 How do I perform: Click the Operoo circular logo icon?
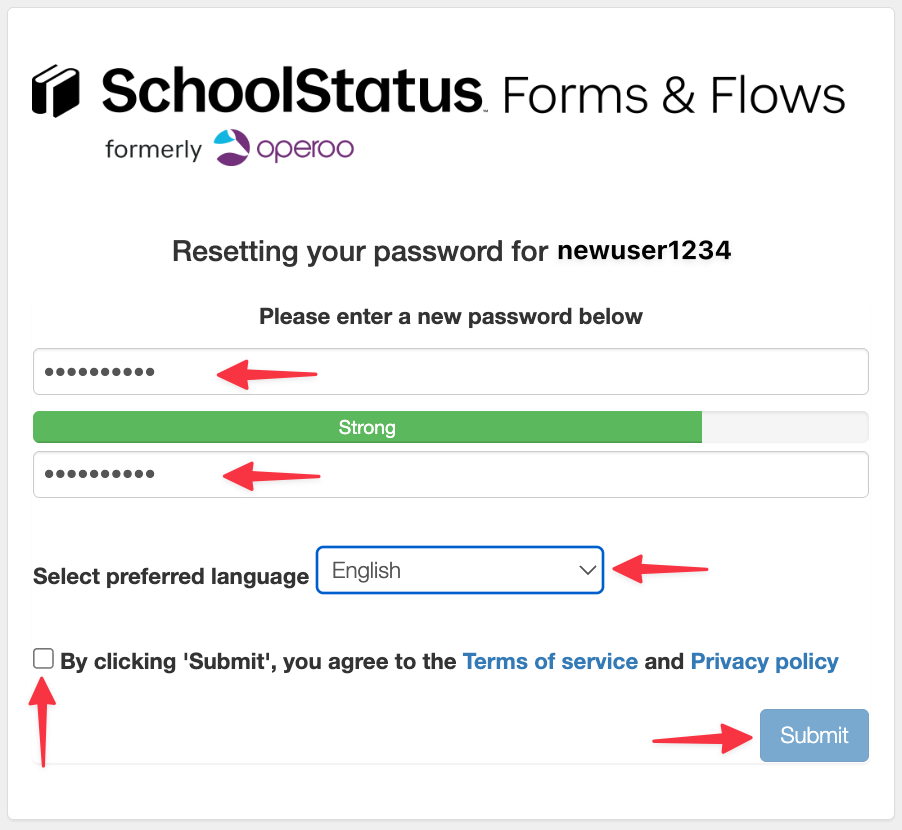pyautogui.click(x=231, y=147)
